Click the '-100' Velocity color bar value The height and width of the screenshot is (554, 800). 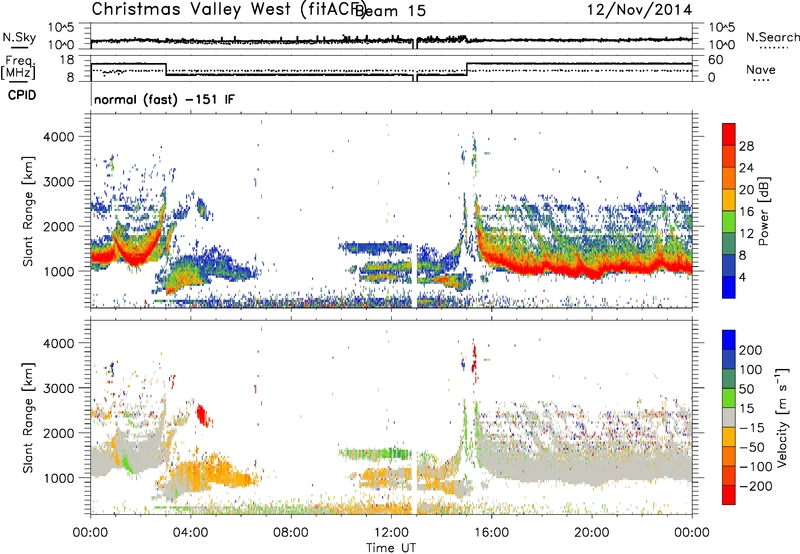point(755,467)
